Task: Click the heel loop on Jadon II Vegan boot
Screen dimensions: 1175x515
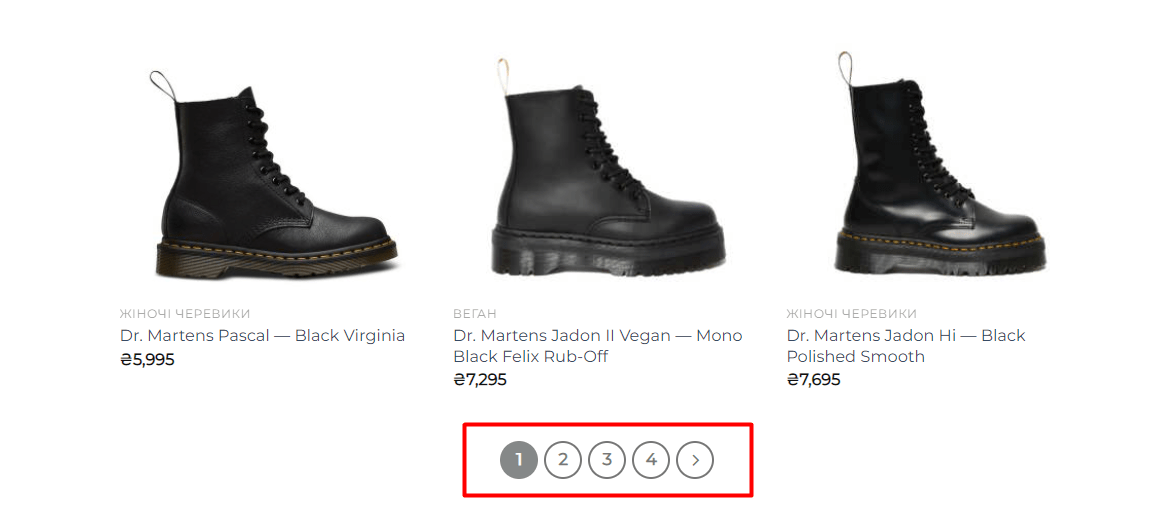Action: pyautogui.click(x=503, y=75)
